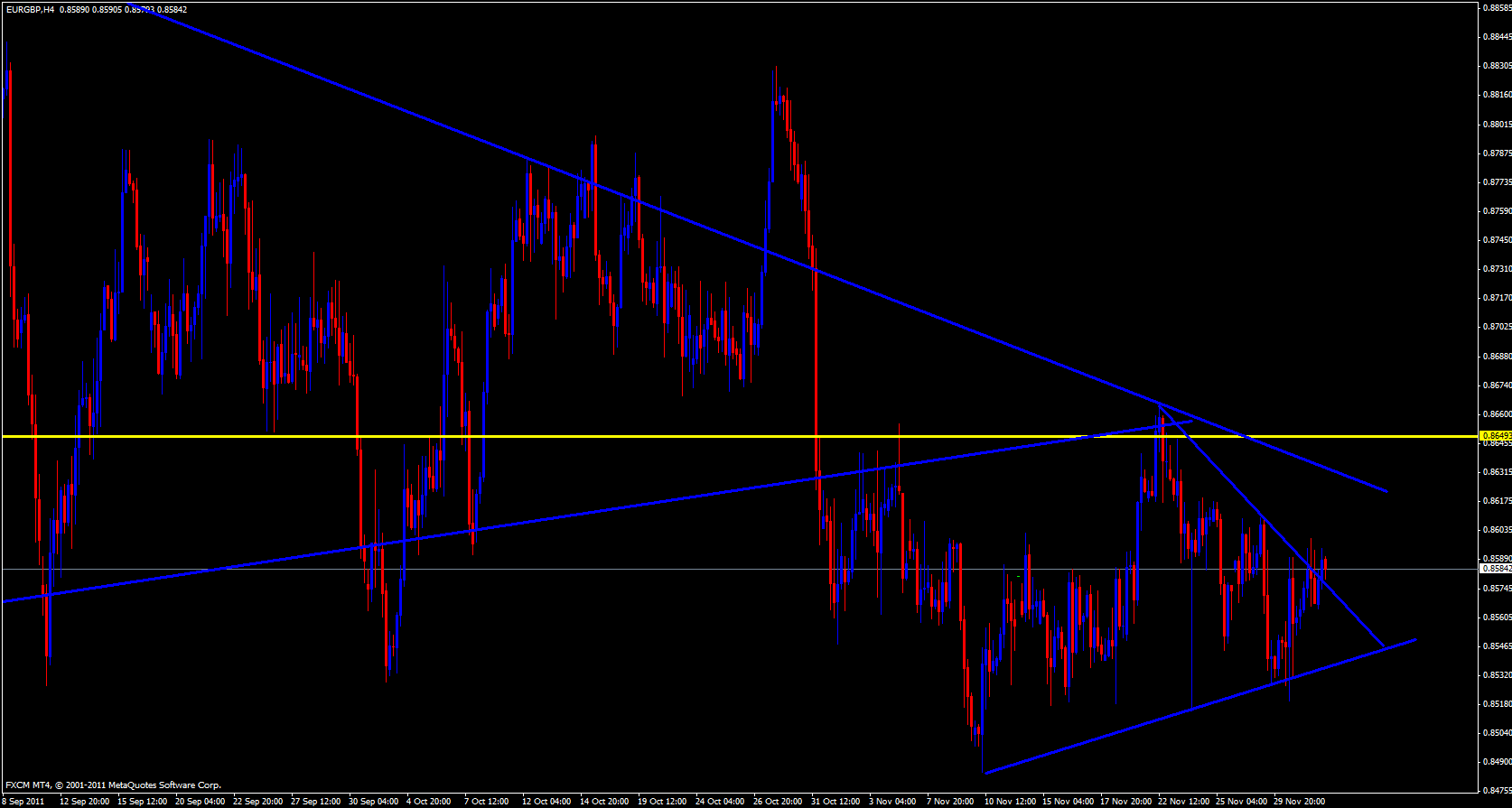Click the 26 Oct 20:00 time label
1512x808 pixels.
[x=778, y=801]
